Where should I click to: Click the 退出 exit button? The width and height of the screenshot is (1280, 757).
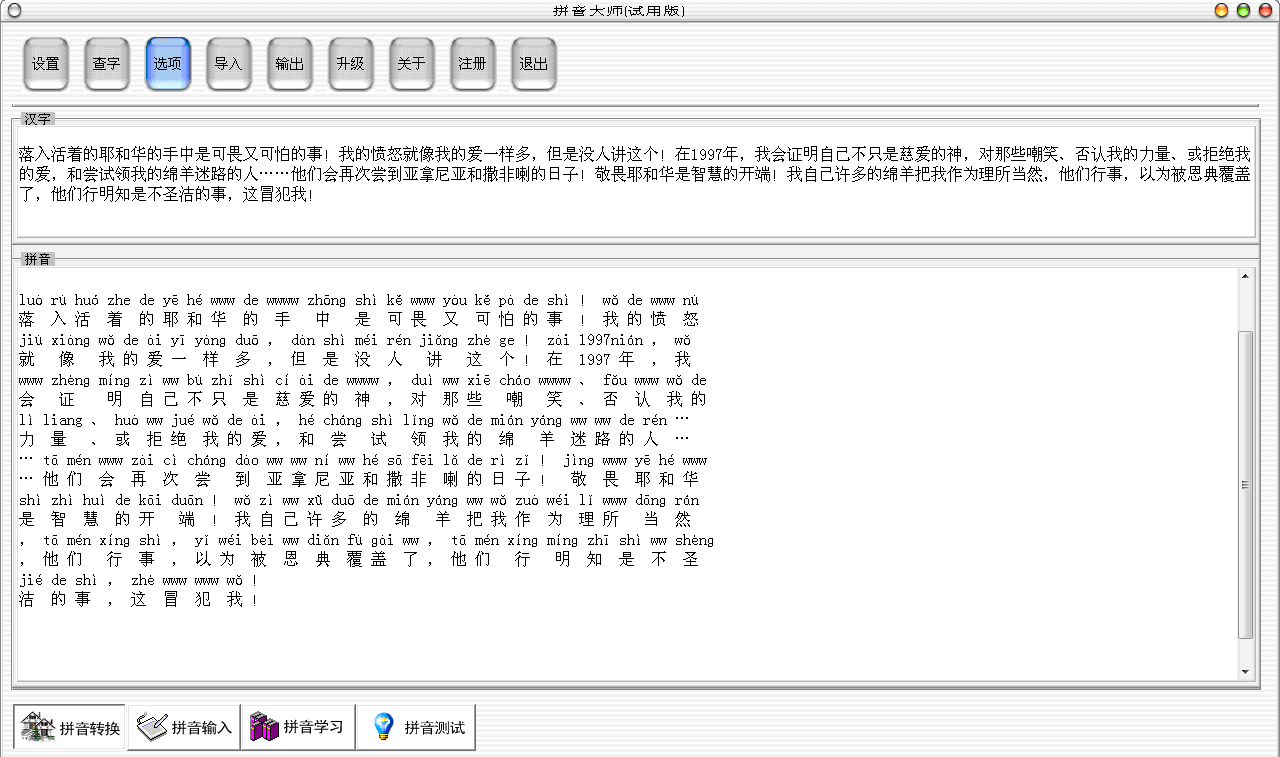click(x=534, y=64)
